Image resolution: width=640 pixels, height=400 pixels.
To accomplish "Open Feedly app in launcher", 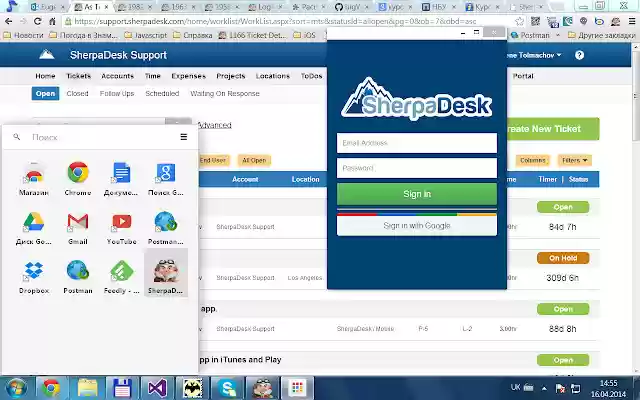I will 121,277.
